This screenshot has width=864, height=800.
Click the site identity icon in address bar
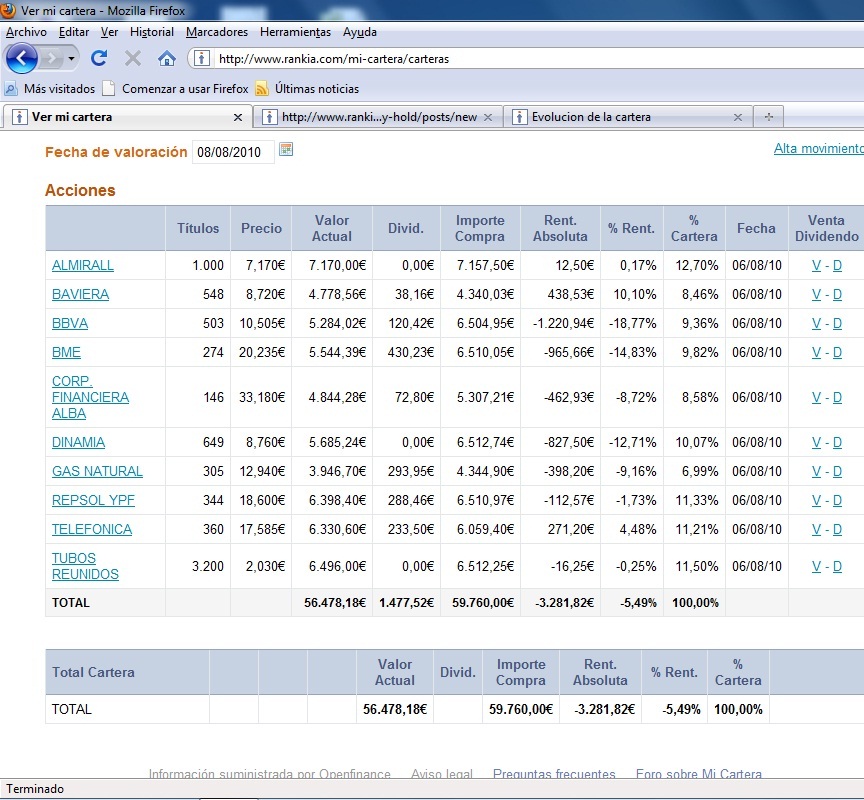tap(200, 58)
